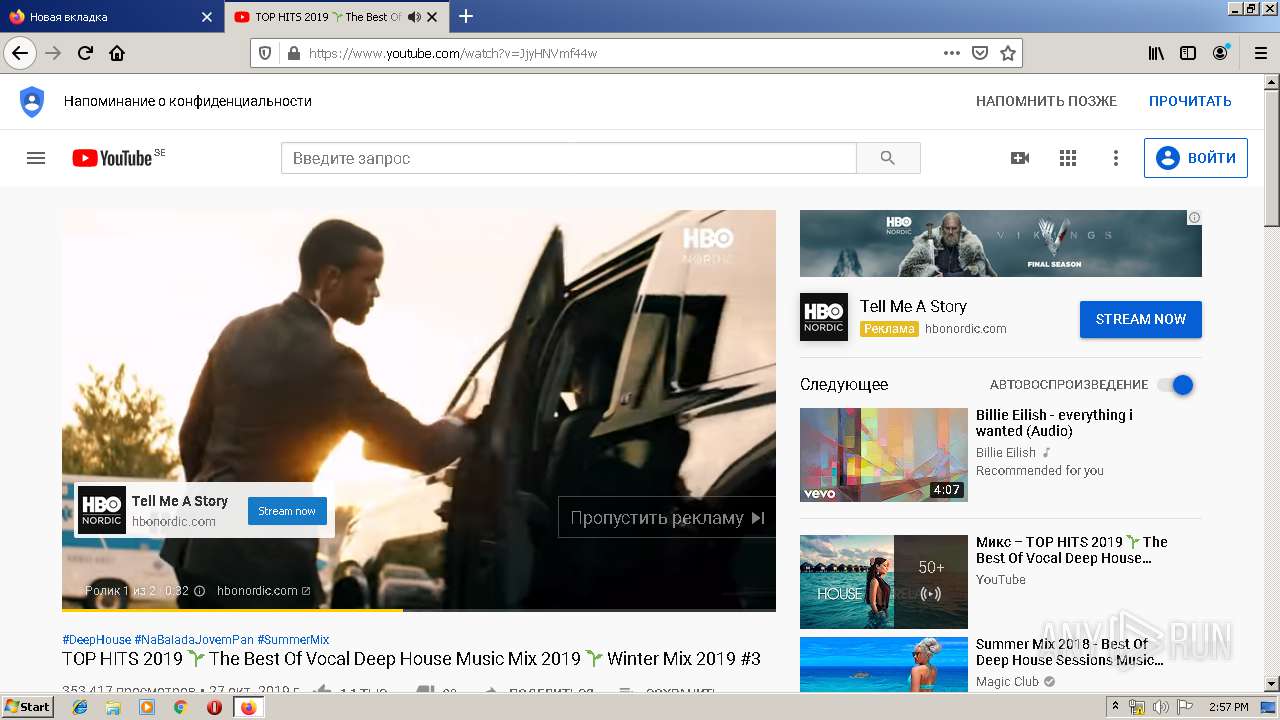Open Windows Explorer folder in taskbar
This screenshot has height=720, width=1280.
[x=113, y=707]
